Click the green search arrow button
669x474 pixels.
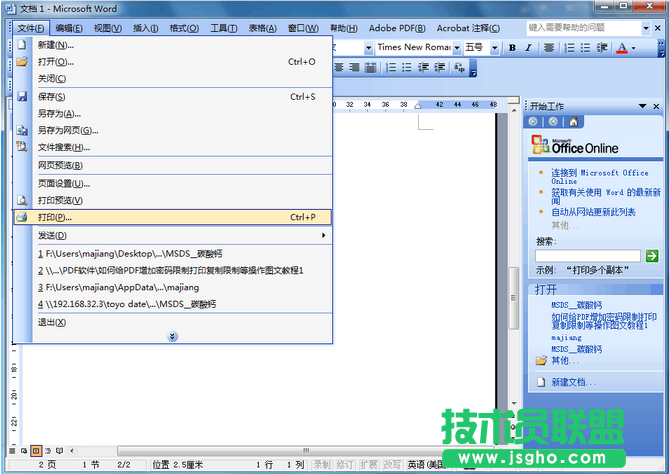(651, 256)
